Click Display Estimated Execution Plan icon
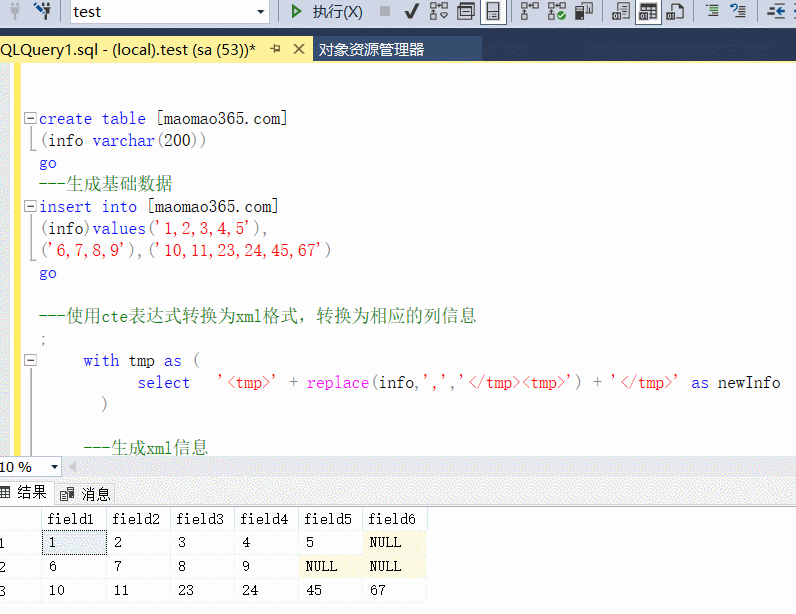Viewport: 796px width, 614px height. [x=439, y=12]
